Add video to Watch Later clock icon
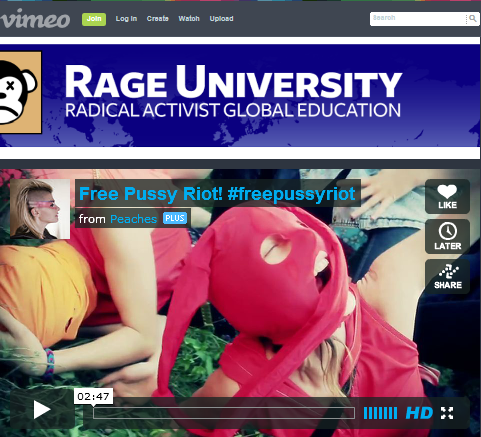The width and height of the screenshot is (481, 437). (447, 236)
